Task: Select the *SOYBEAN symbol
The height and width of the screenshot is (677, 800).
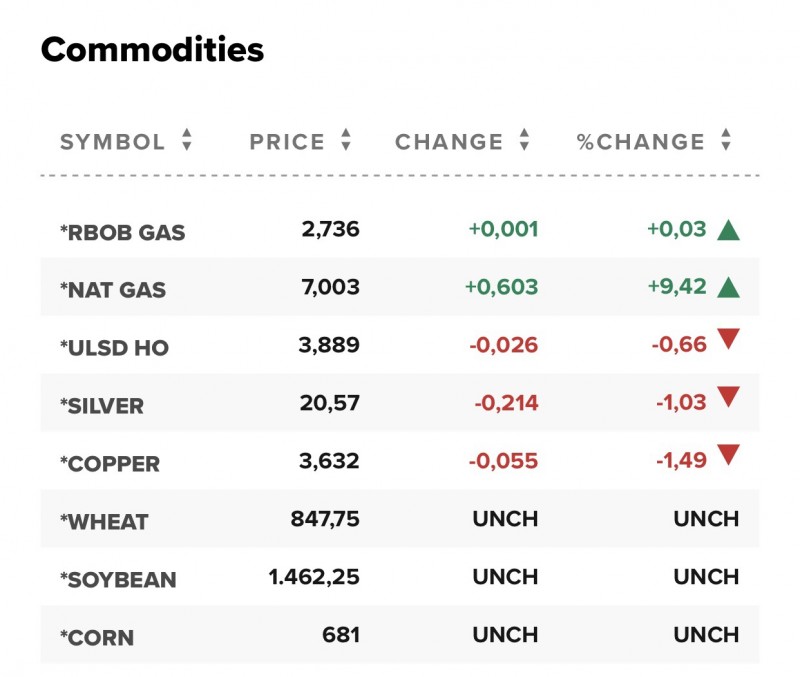Action: pyautogui.click(x=118, y=580)
